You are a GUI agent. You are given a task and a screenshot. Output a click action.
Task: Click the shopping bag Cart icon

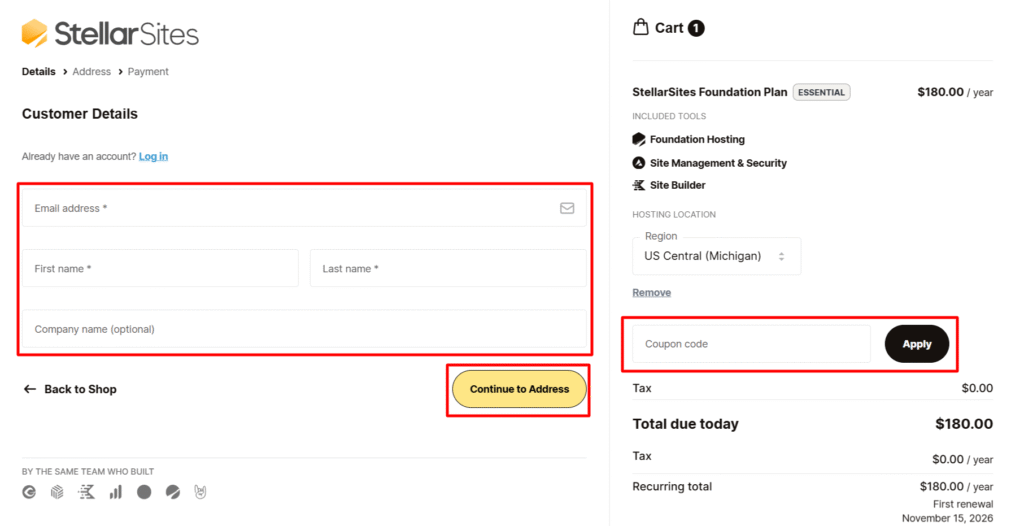[641, 27]
